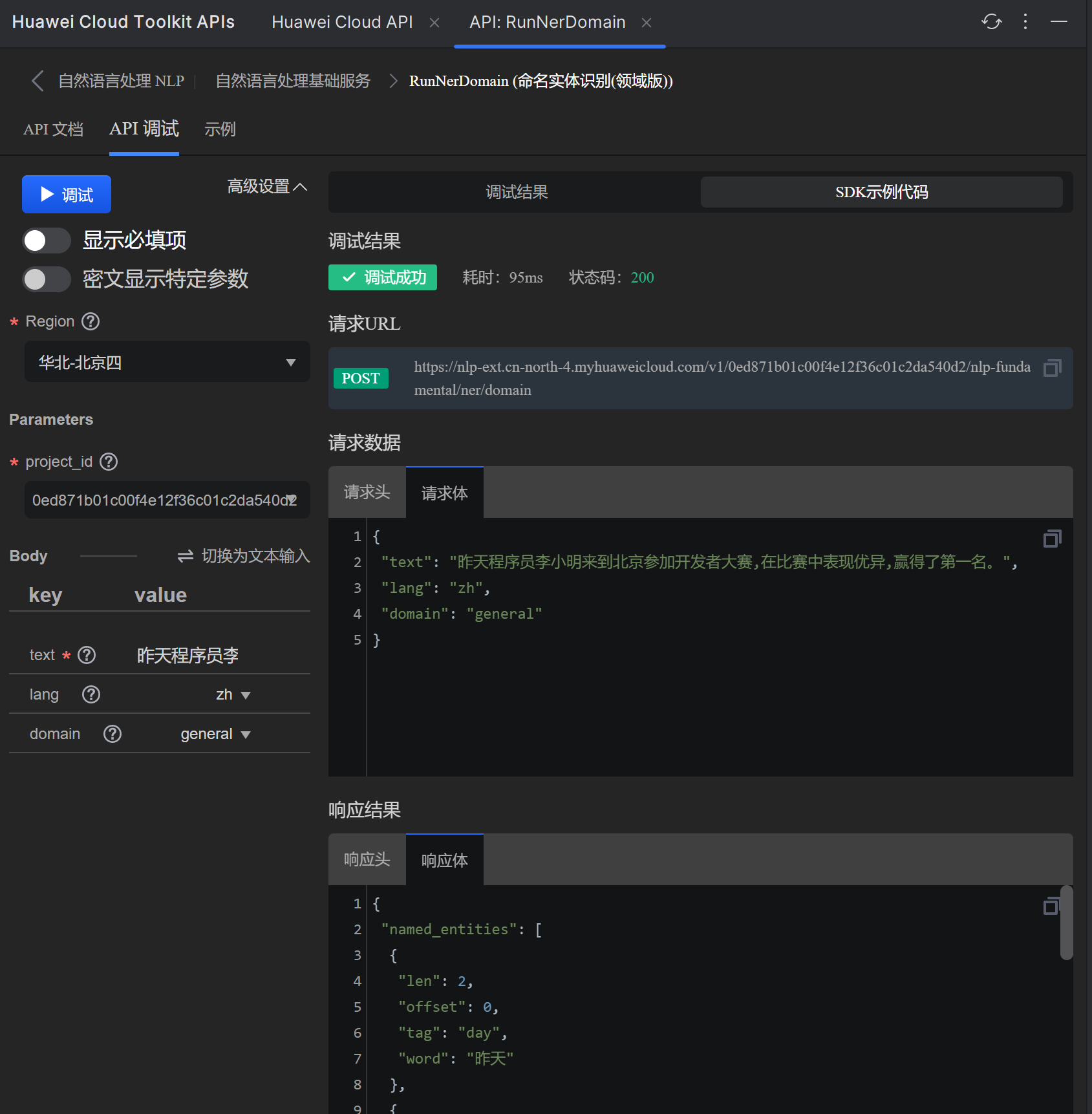
Task: Click the text parameter help icon
Action: coord(87,655)
